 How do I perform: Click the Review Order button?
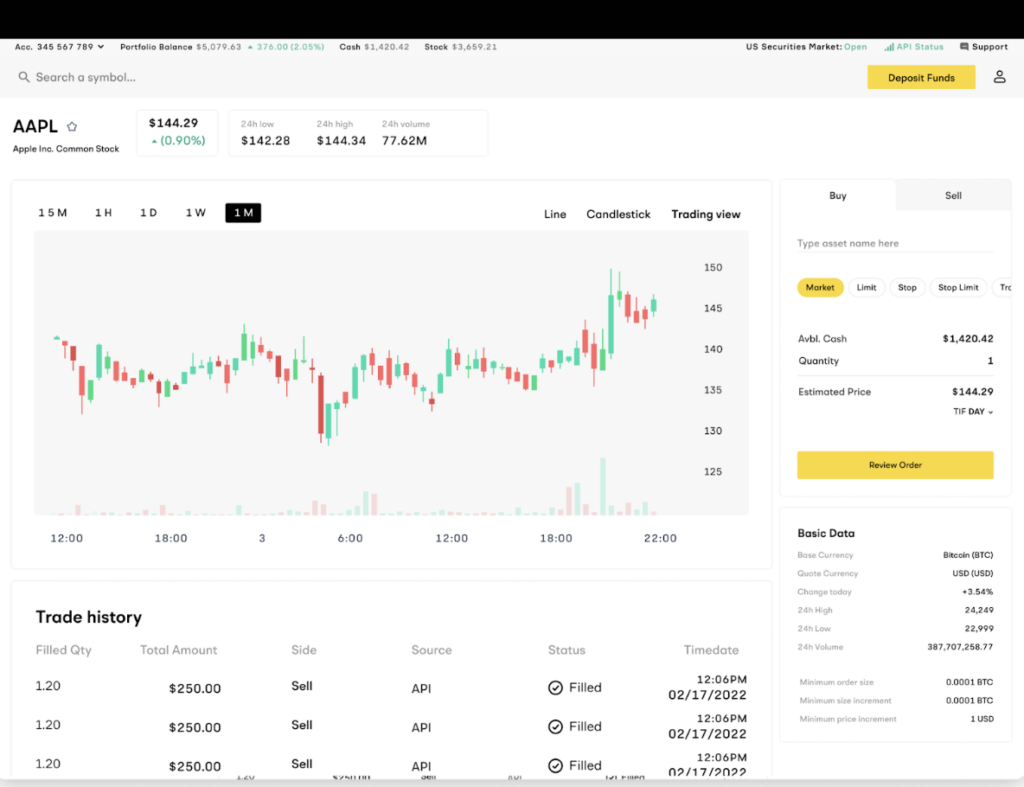pyautogui.click(x=895, y=465)
